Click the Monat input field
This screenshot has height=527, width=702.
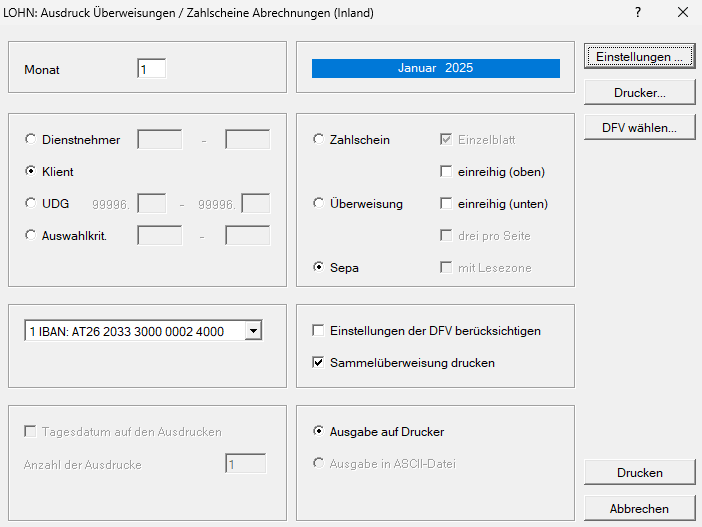point(151,70)
